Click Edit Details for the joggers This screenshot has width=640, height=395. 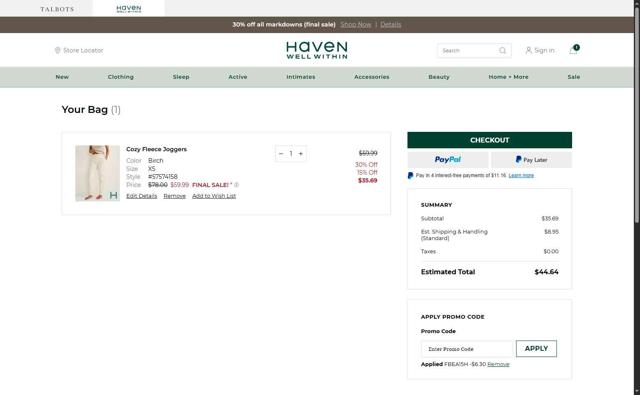(141, 196)
